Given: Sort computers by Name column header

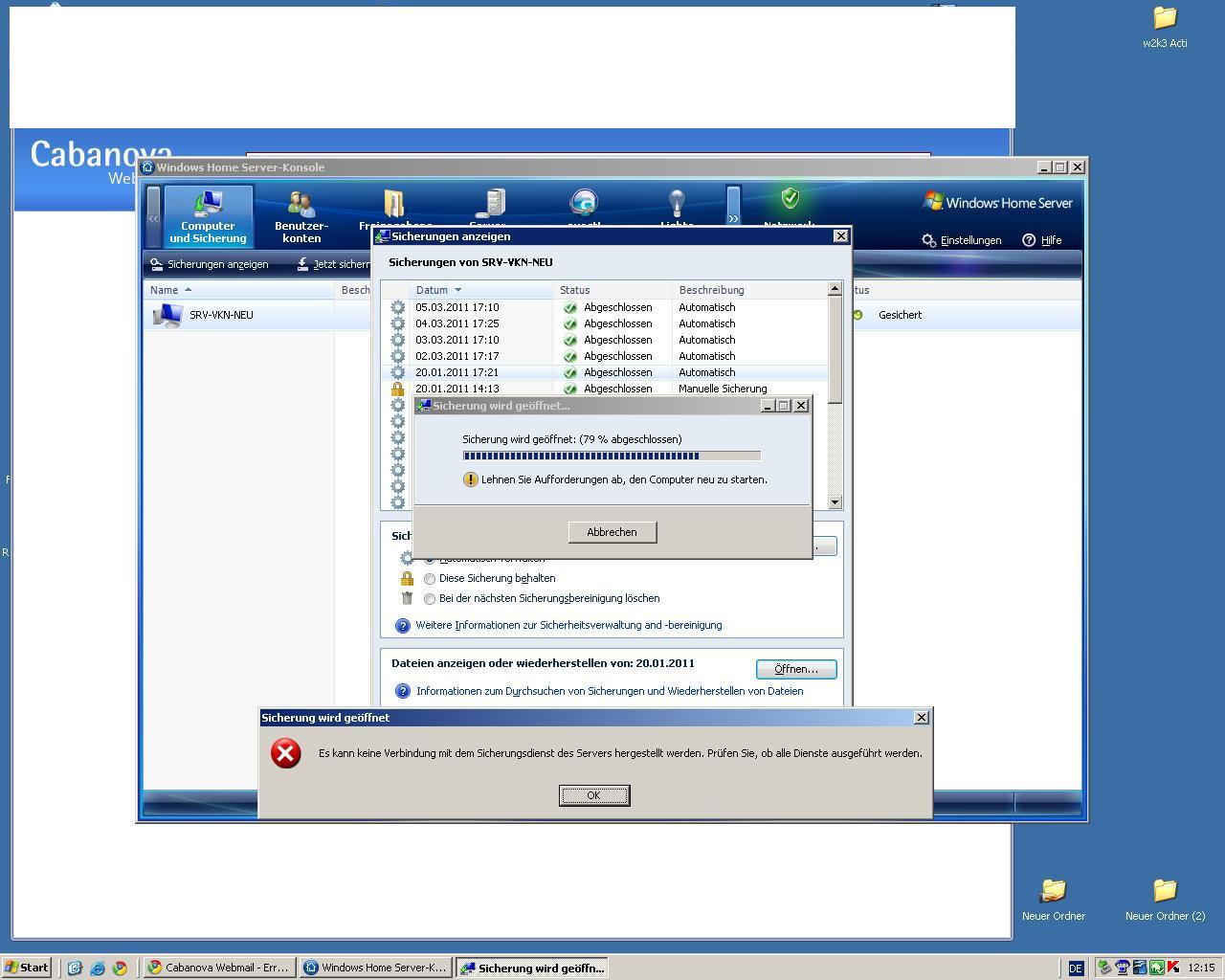Looking at the screenshot, I should click(x=239, y=290).
